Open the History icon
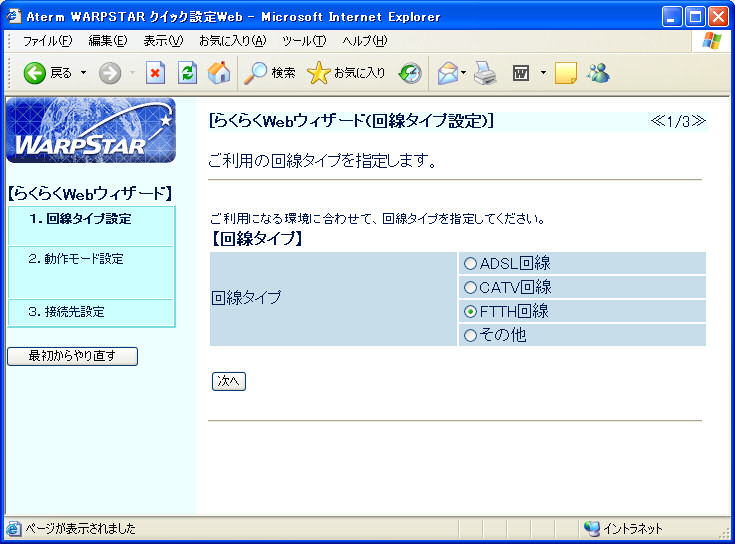 coord(410,73)
